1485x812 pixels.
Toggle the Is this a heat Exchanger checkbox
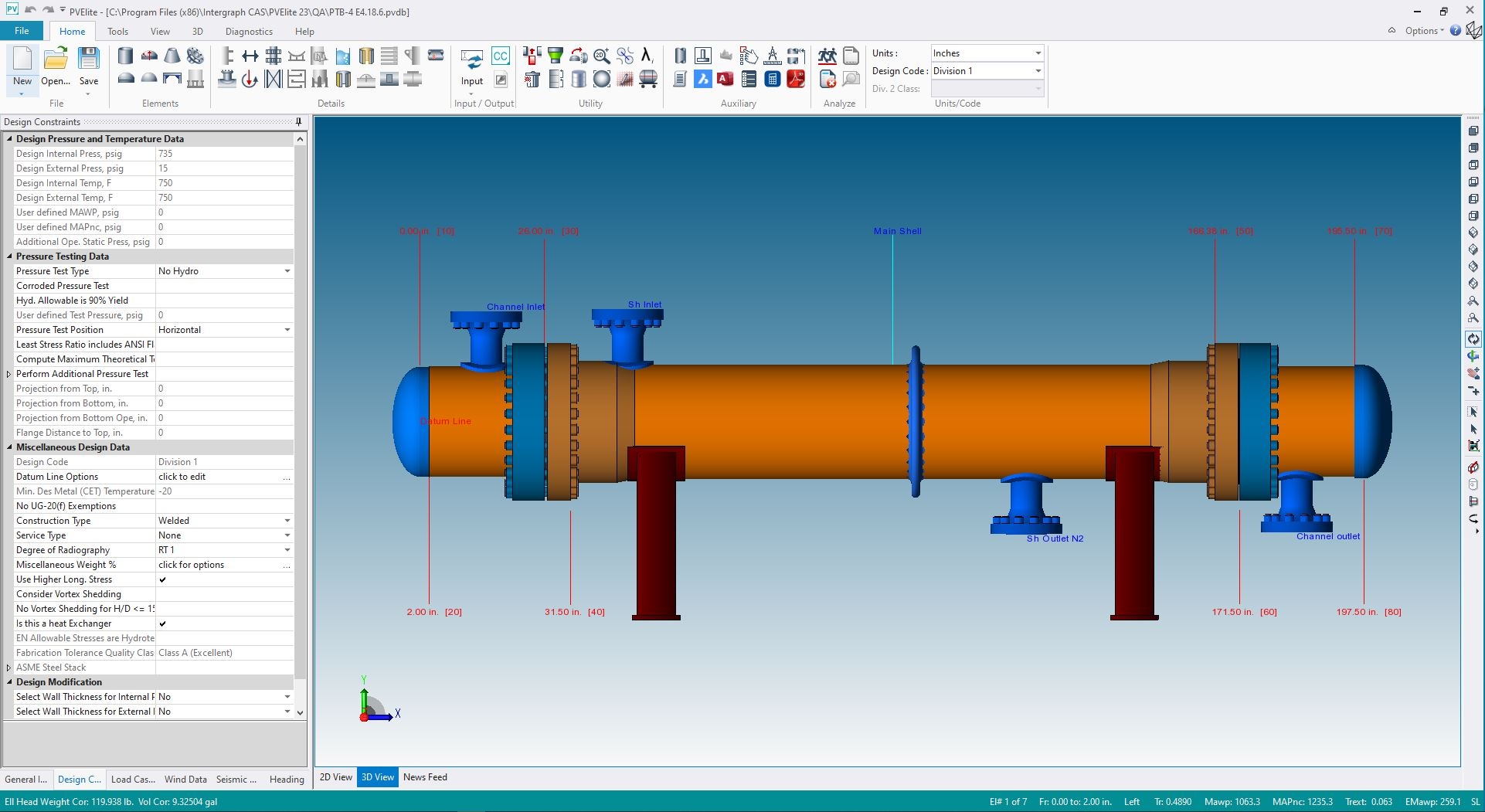(163, 623)
